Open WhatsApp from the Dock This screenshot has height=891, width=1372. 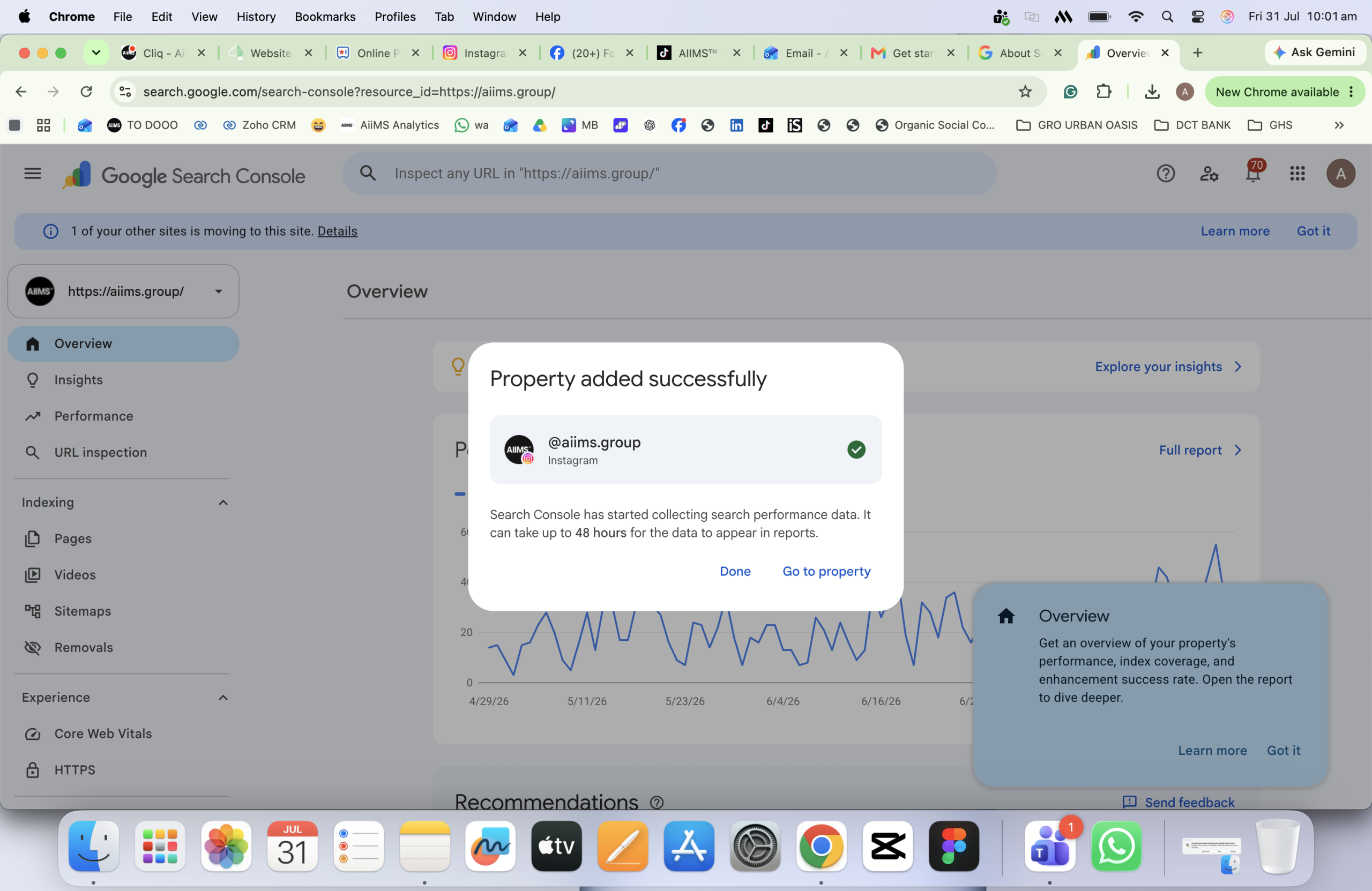click(1116, 846)
